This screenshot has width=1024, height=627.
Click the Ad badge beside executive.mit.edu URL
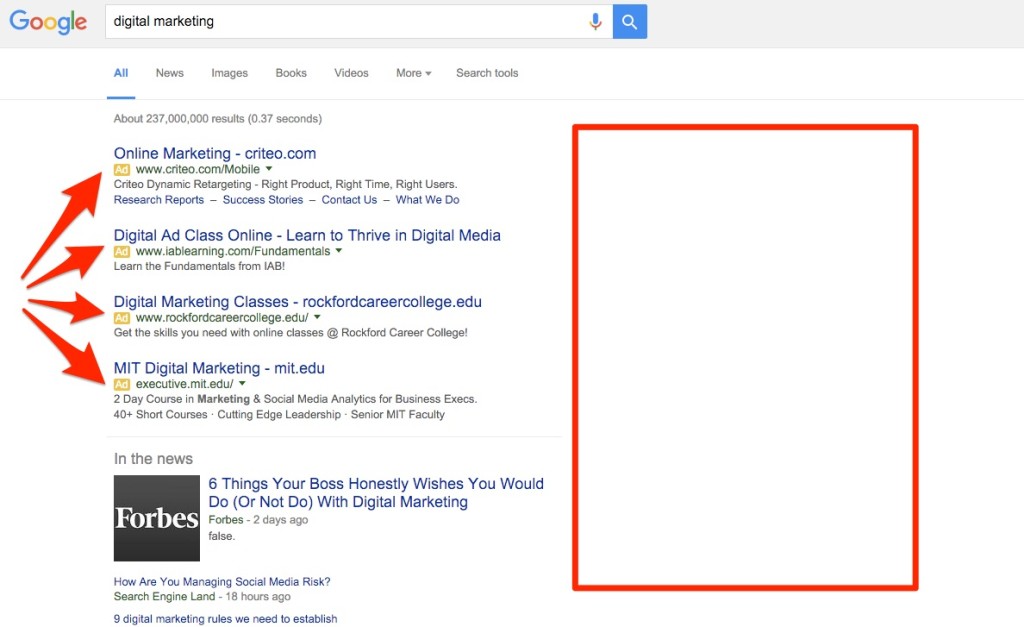(122, 384)
